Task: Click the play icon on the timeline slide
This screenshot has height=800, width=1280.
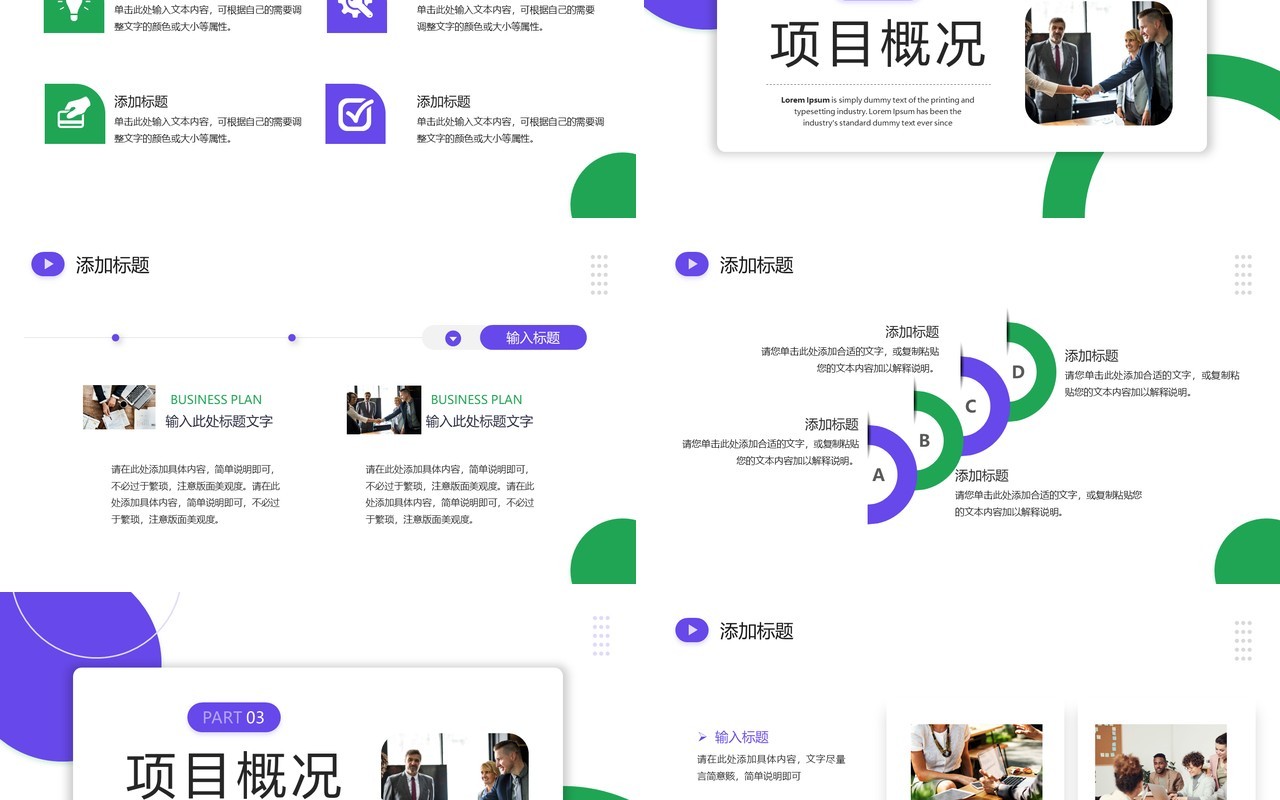Action: 48,264
